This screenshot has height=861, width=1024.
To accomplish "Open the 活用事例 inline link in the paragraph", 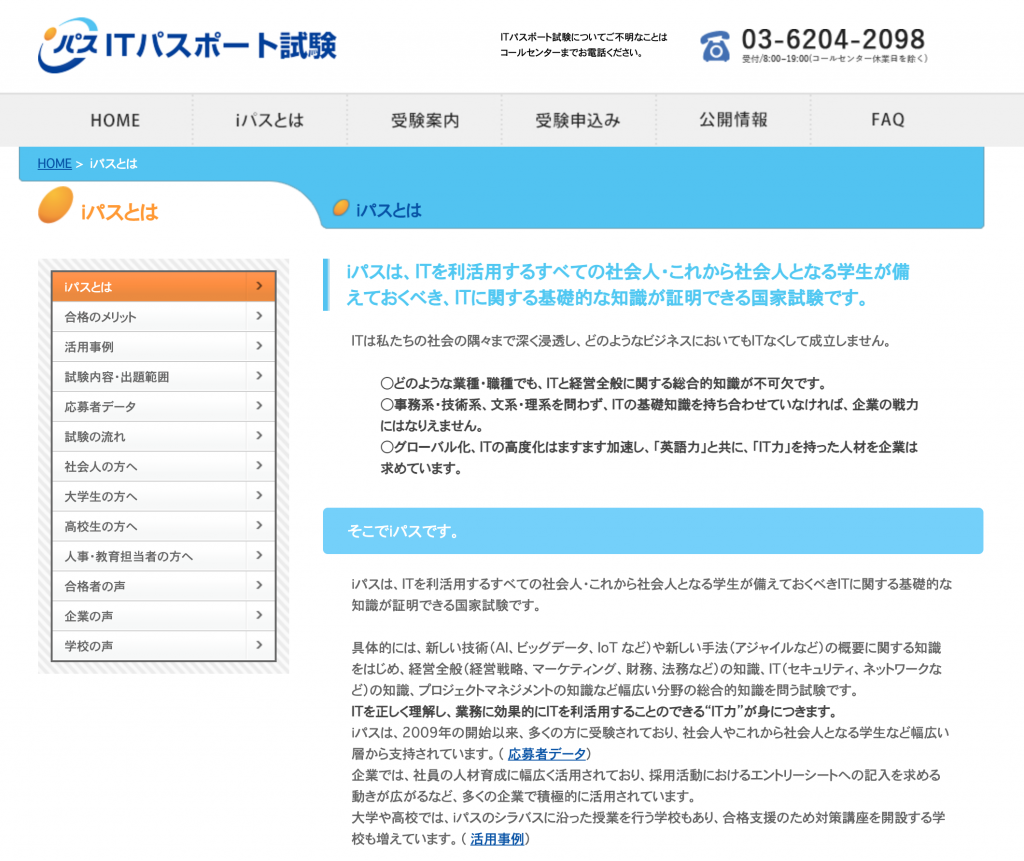I will pos(497,839).
